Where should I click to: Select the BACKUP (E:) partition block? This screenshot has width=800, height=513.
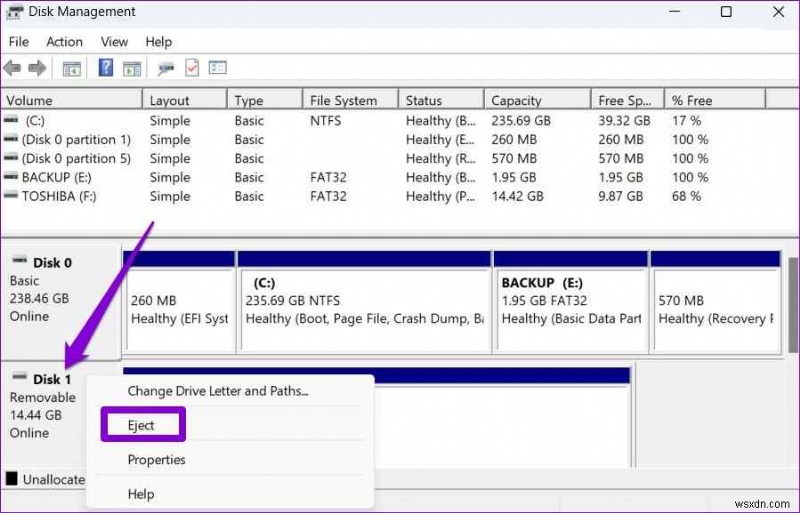(x=571, y=301)
